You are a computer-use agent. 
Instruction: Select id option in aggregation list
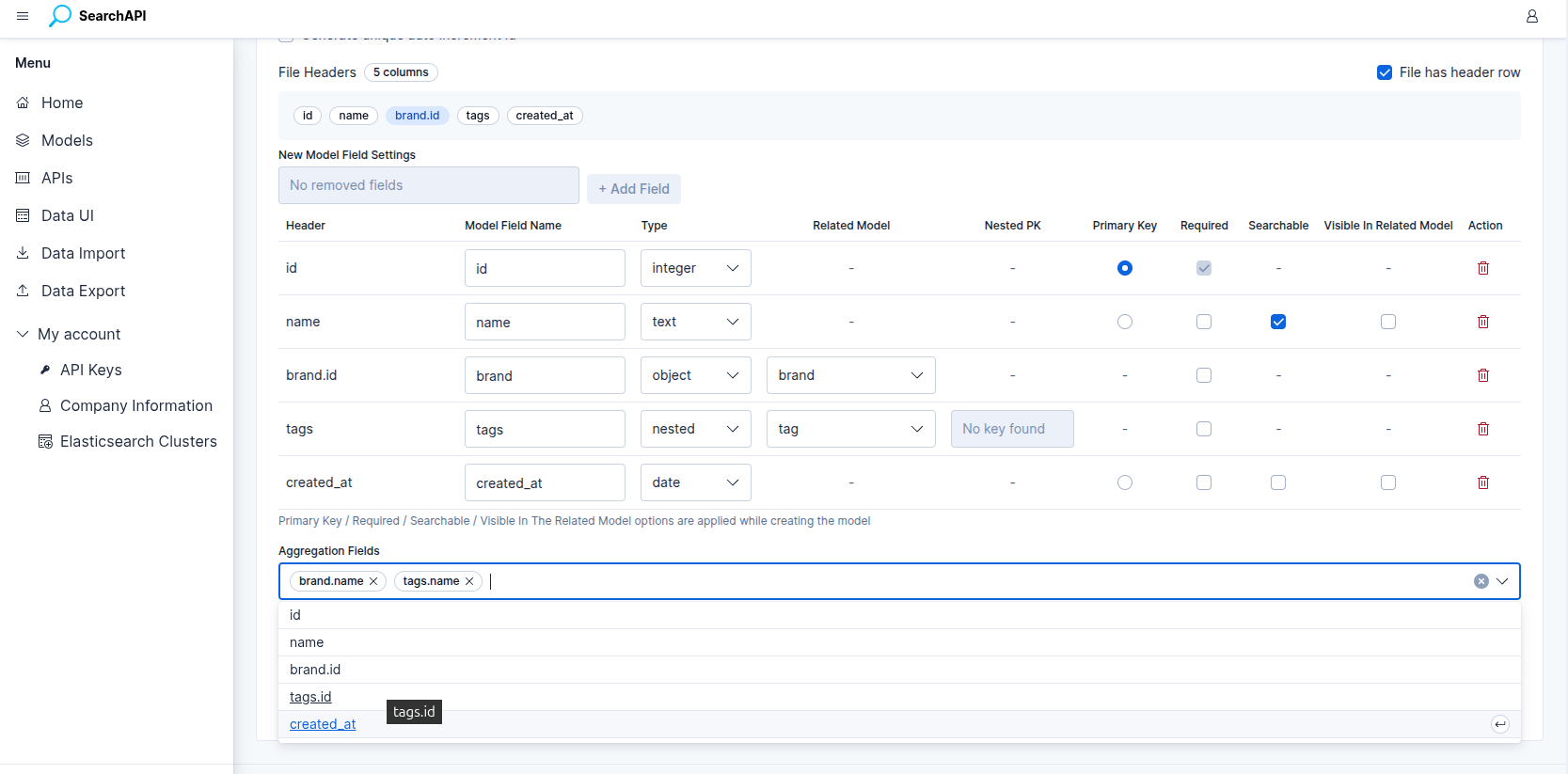[x=899, y=615]
